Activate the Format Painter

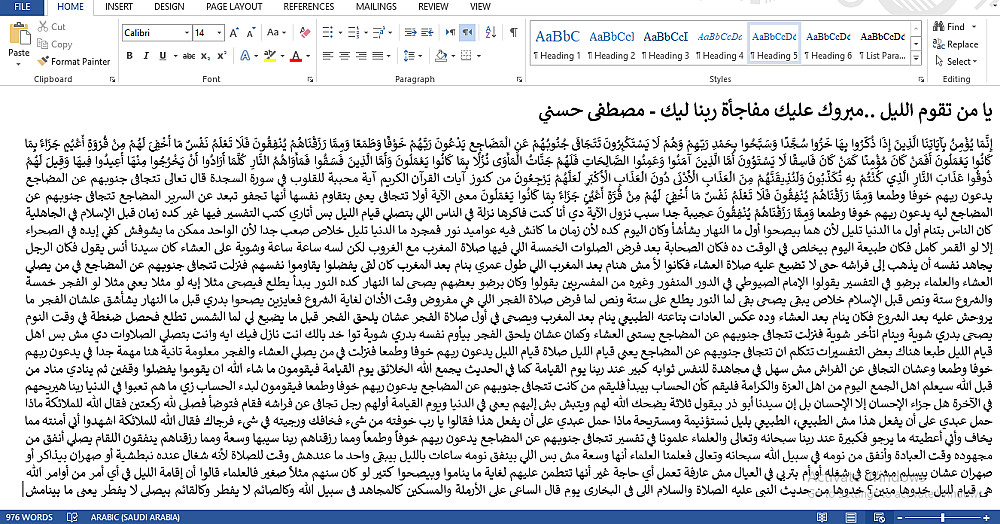coord(74,61)
